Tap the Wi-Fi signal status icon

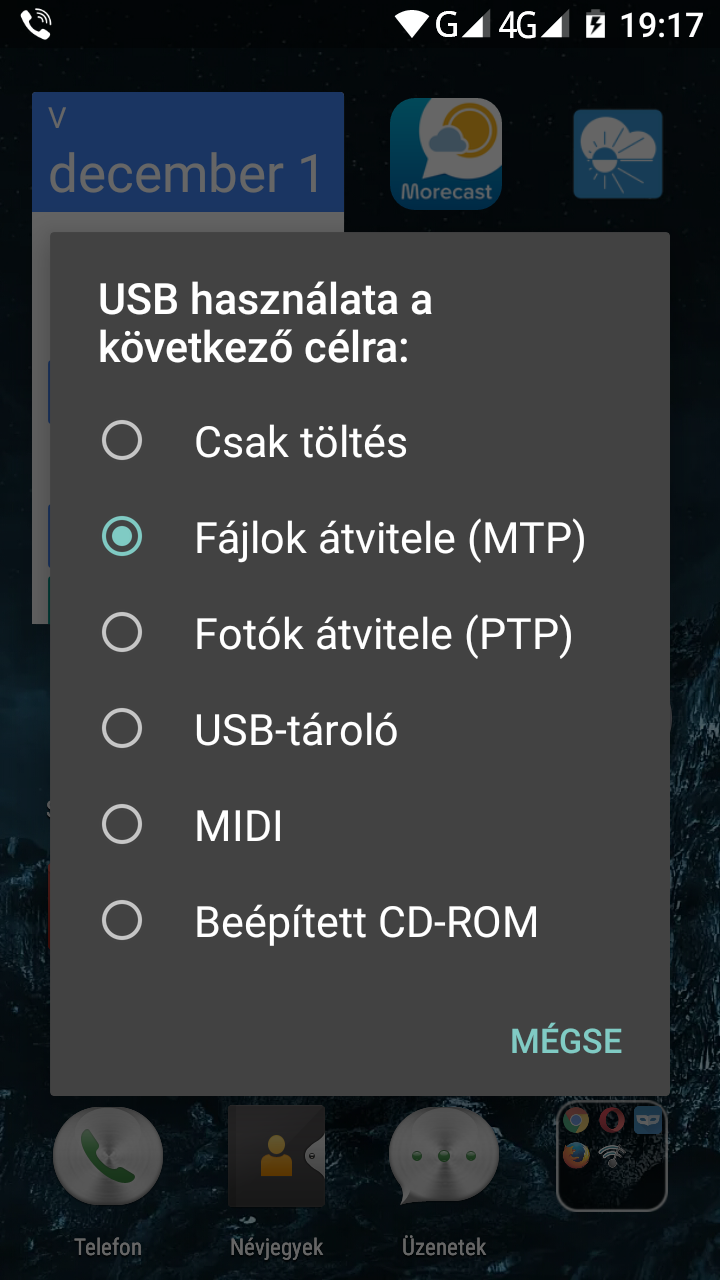(411, 24)
